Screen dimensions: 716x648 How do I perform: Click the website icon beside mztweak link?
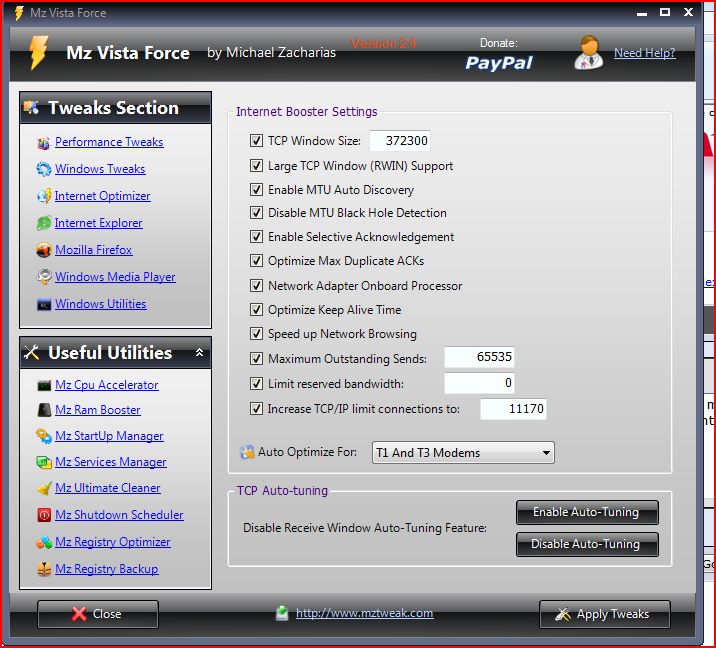[x=282, y=613]
